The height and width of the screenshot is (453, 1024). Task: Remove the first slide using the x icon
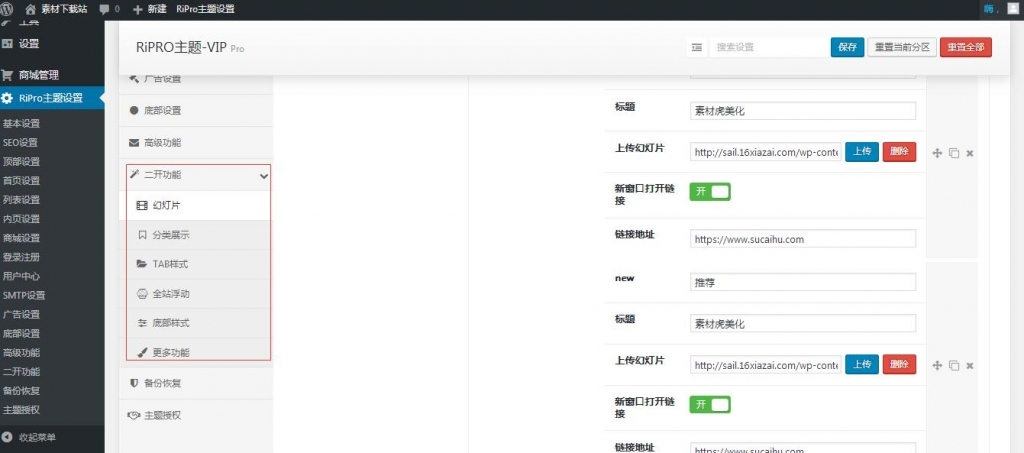[969, 153]
